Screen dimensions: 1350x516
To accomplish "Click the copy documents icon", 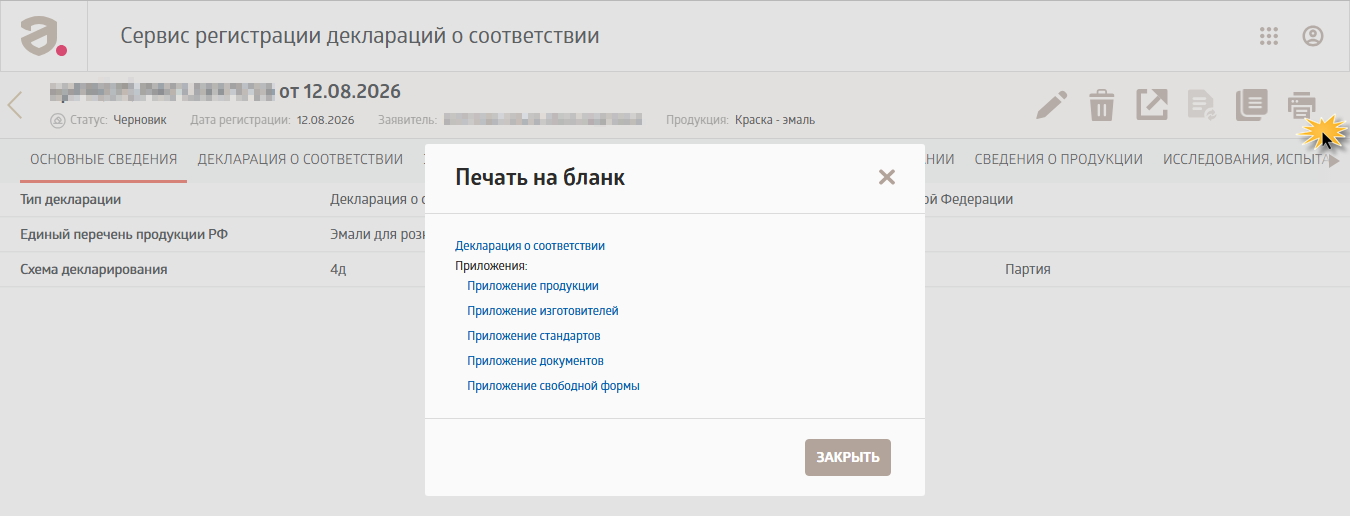I will [1251, 105].
